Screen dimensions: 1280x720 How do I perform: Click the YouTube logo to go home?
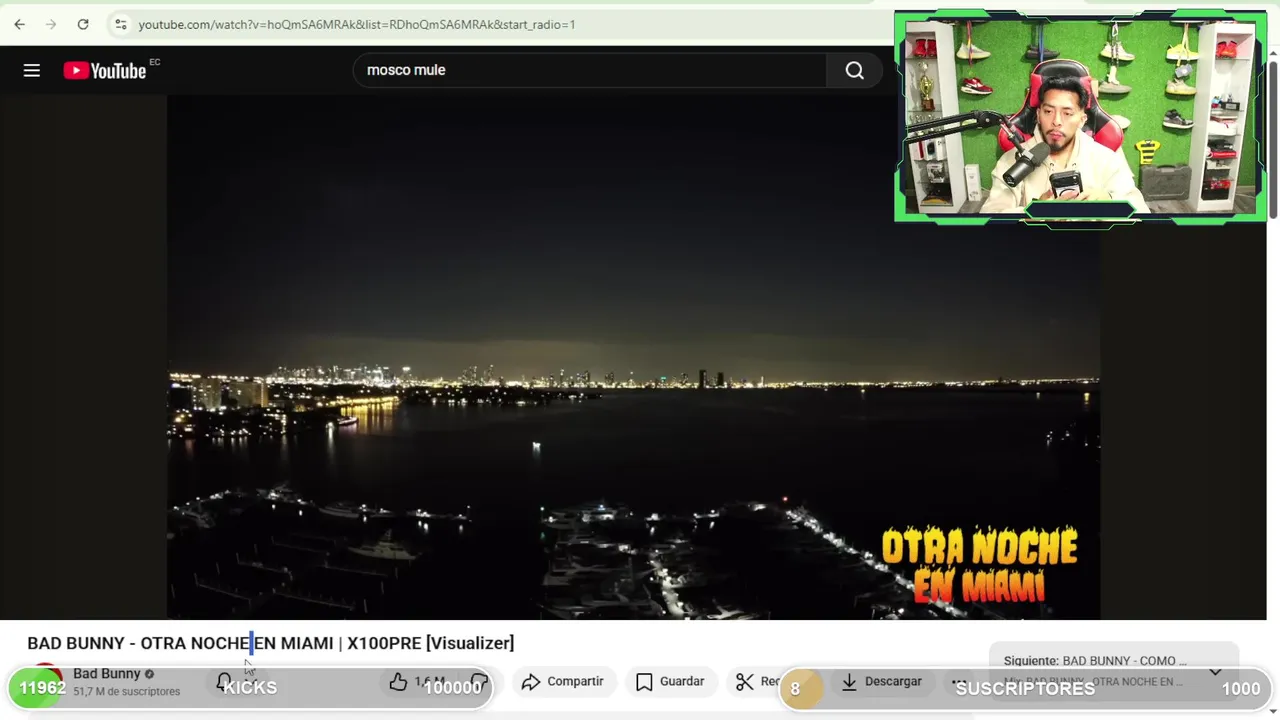point(106,70)
